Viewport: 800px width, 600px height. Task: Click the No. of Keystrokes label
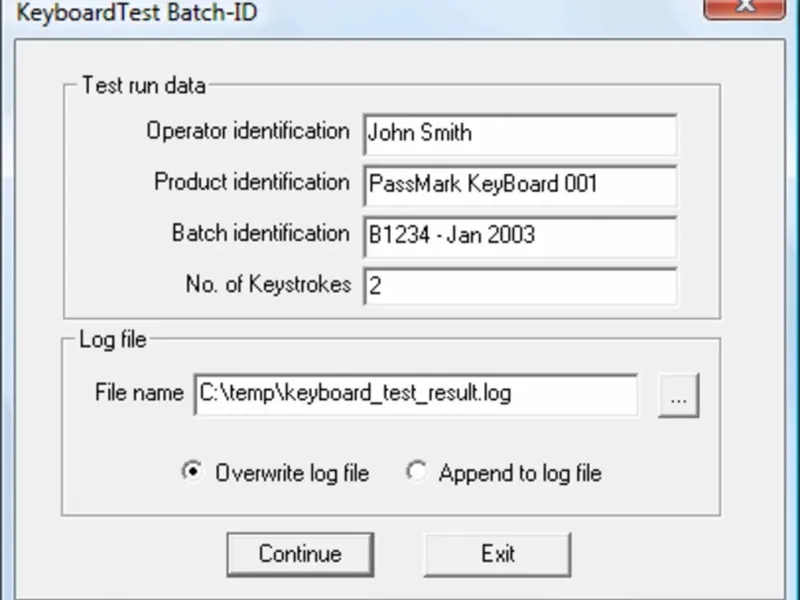pos(268,284)
